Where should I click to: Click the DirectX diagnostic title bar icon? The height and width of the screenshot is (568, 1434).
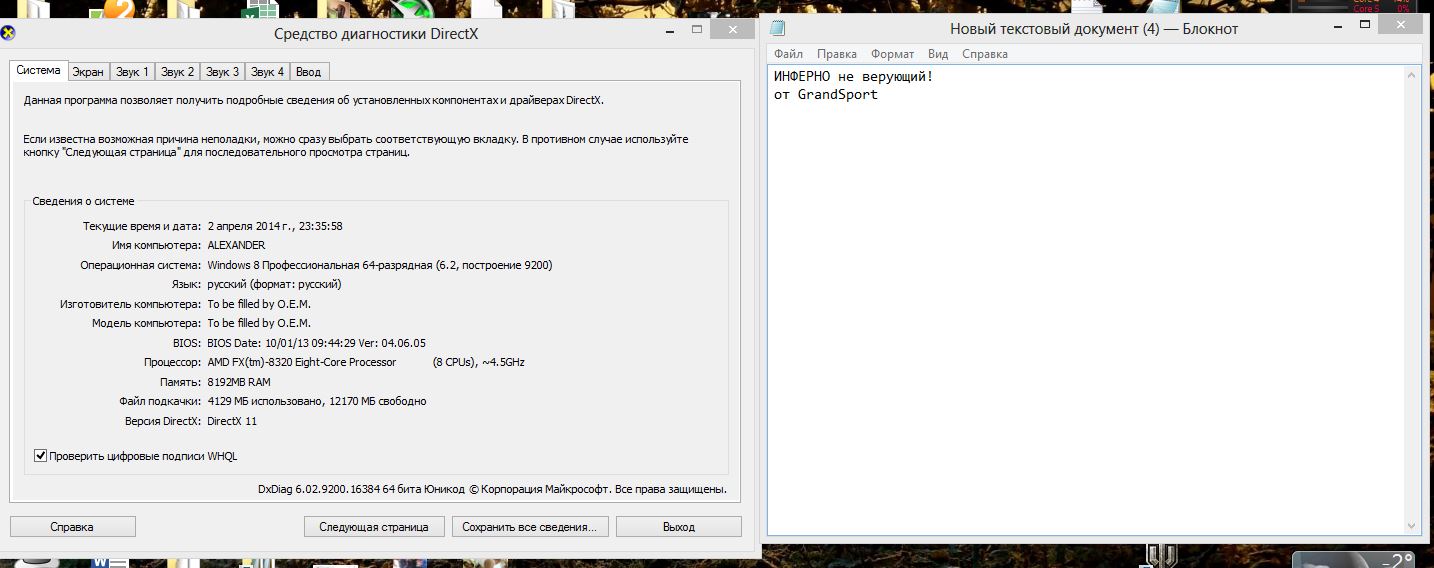[x=9, y=33]
